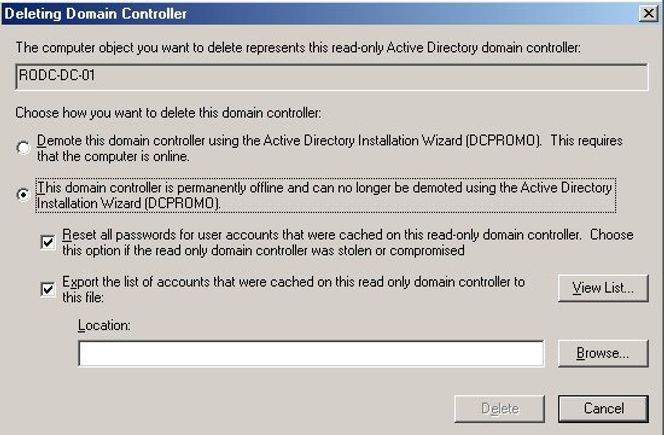The image size is (664, 435).
Task: Open the View List button
Action: pyautogui.click(x=603, y=288)
